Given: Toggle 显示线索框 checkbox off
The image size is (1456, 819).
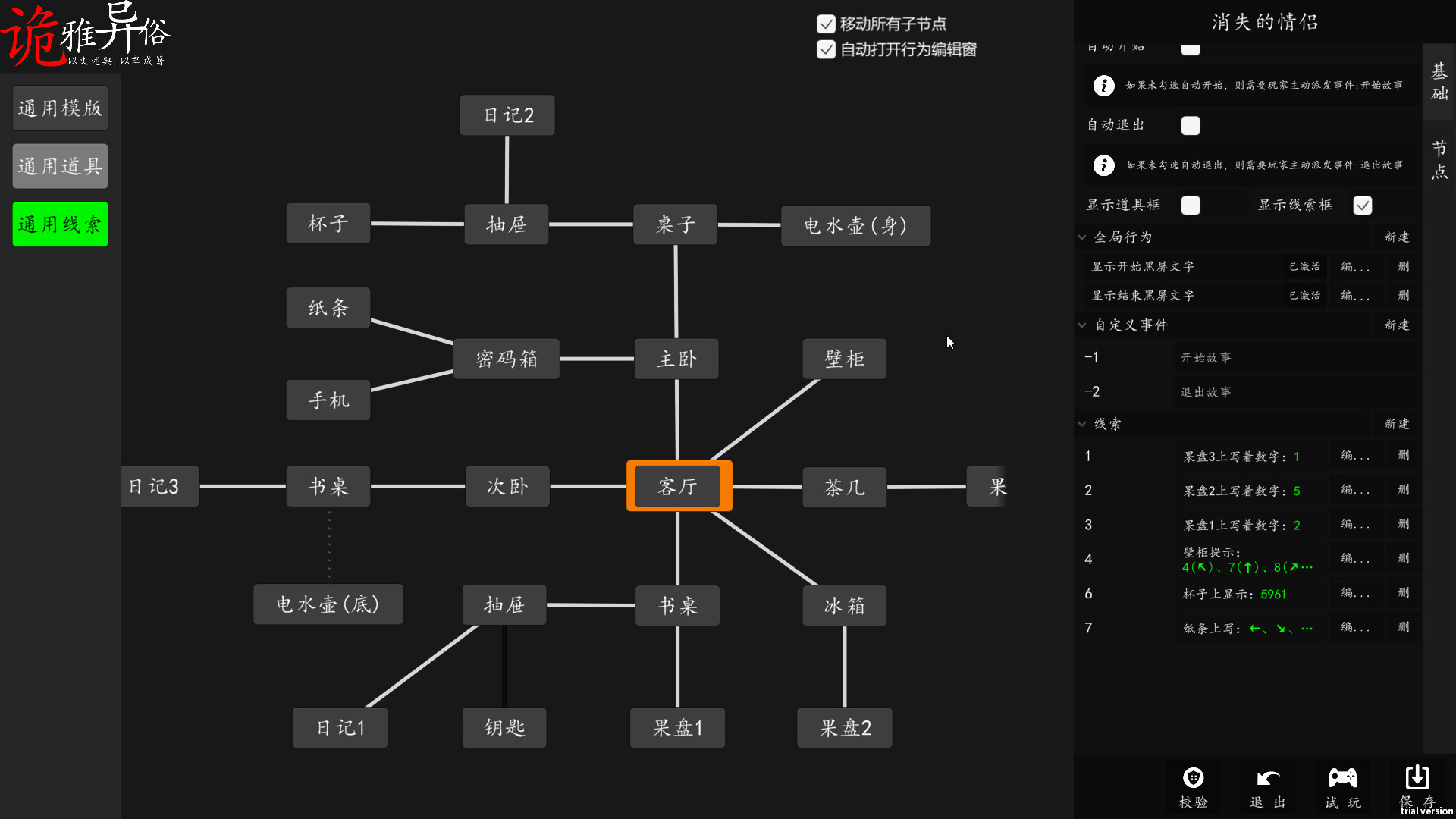Looking at the screenshot, I should pos(1363,205).
